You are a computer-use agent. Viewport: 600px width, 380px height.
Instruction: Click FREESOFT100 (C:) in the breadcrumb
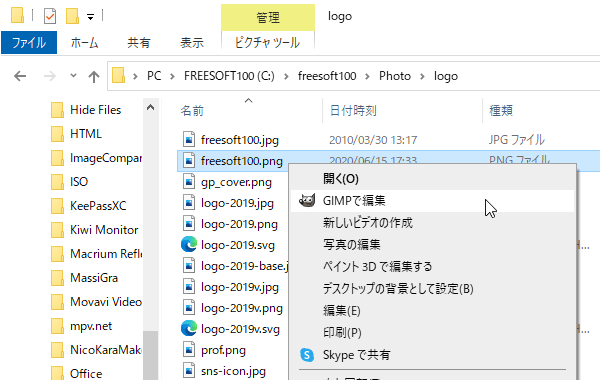pos(229,76)
